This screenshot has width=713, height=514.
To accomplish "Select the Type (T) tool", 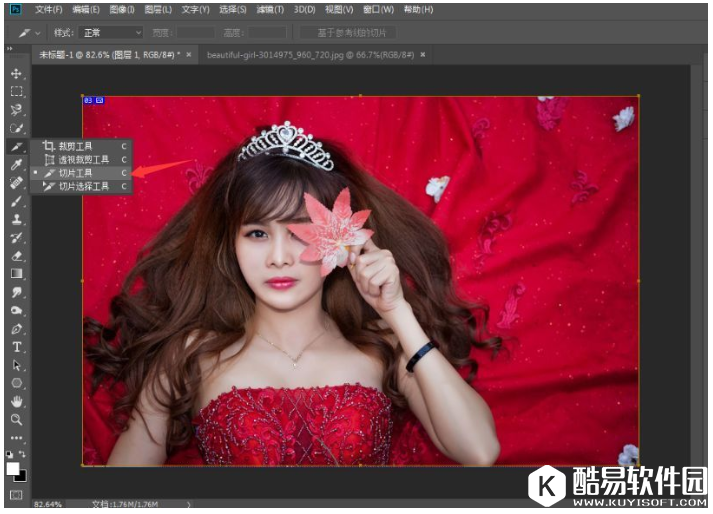I will click(16, 347).
